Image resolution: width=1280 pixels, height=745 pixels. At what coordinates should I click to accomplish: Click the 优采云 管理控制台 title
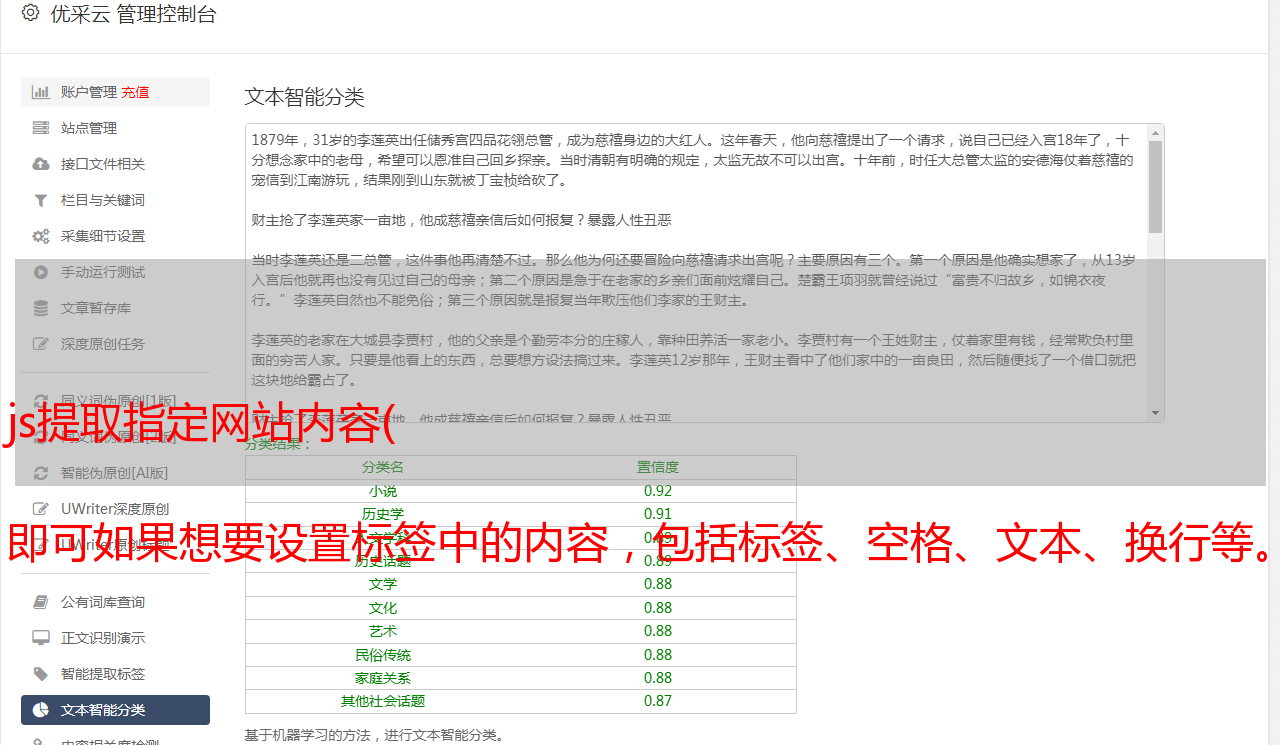133,14
